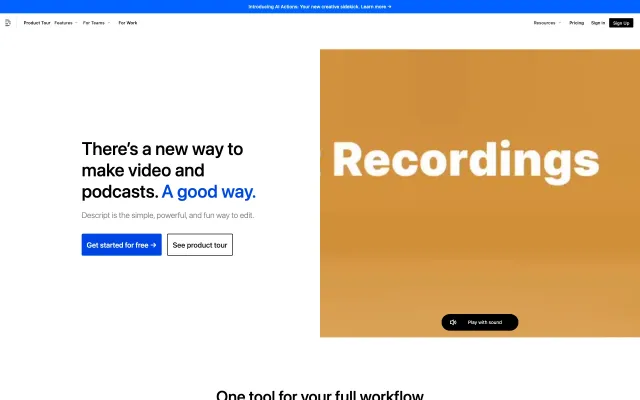Click the Descript tagline description text
This screenshot has width=640, height=400.
coord(160,216)
